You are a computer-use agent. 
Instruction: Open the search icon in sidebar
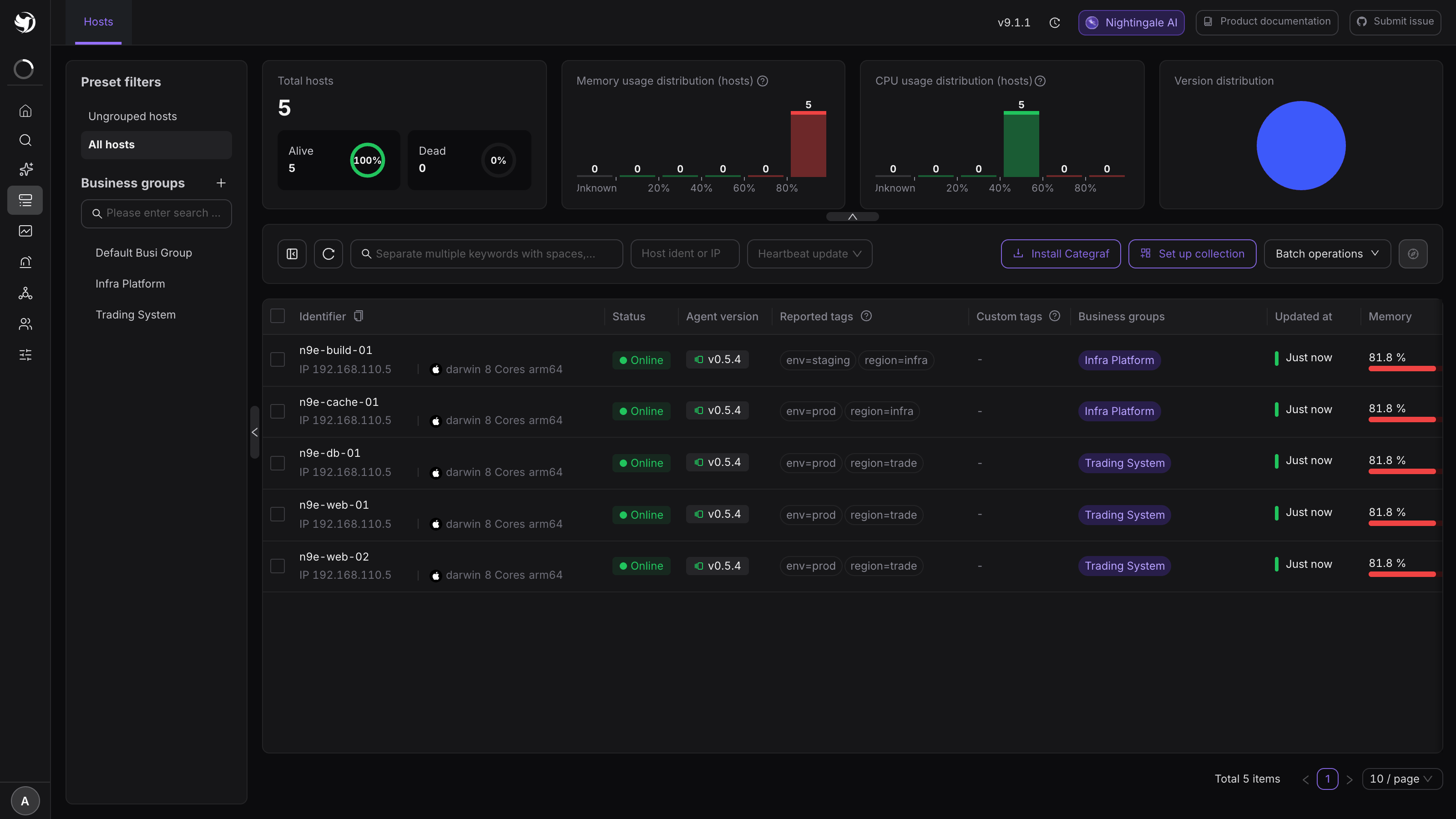(x=25, y=140)
